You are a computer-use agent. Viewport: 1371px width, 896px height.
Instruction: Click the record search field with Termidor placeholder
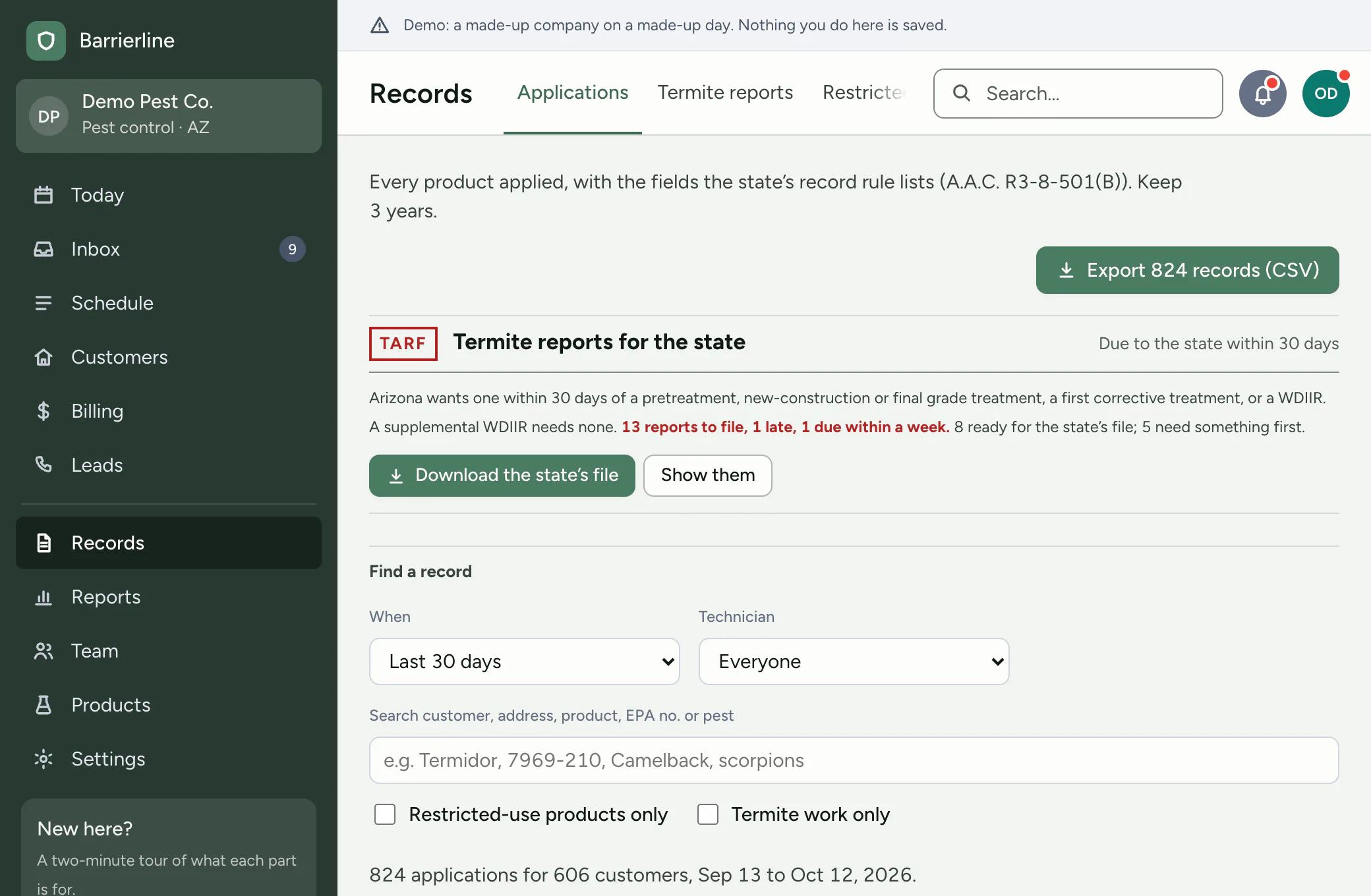click(854, 760)
